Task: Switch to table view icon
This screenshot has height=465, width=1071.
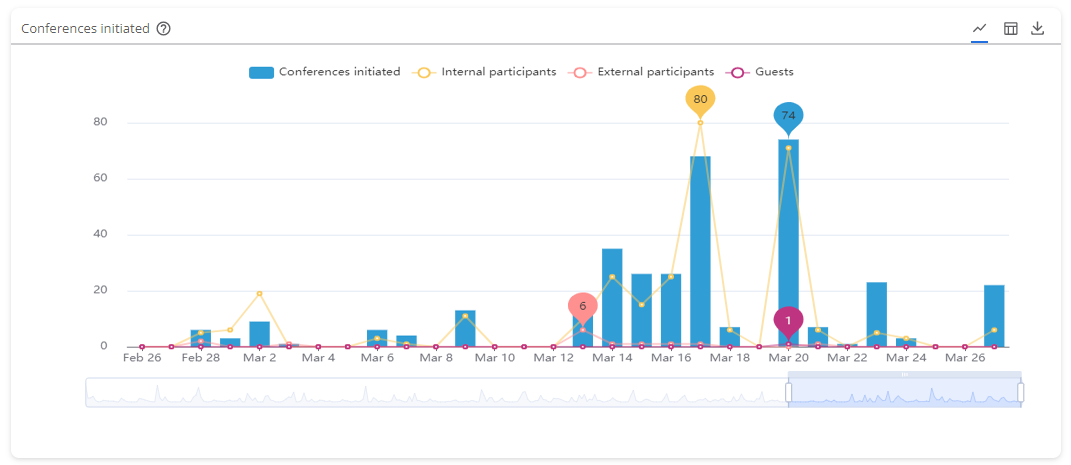Action: 1011,29
